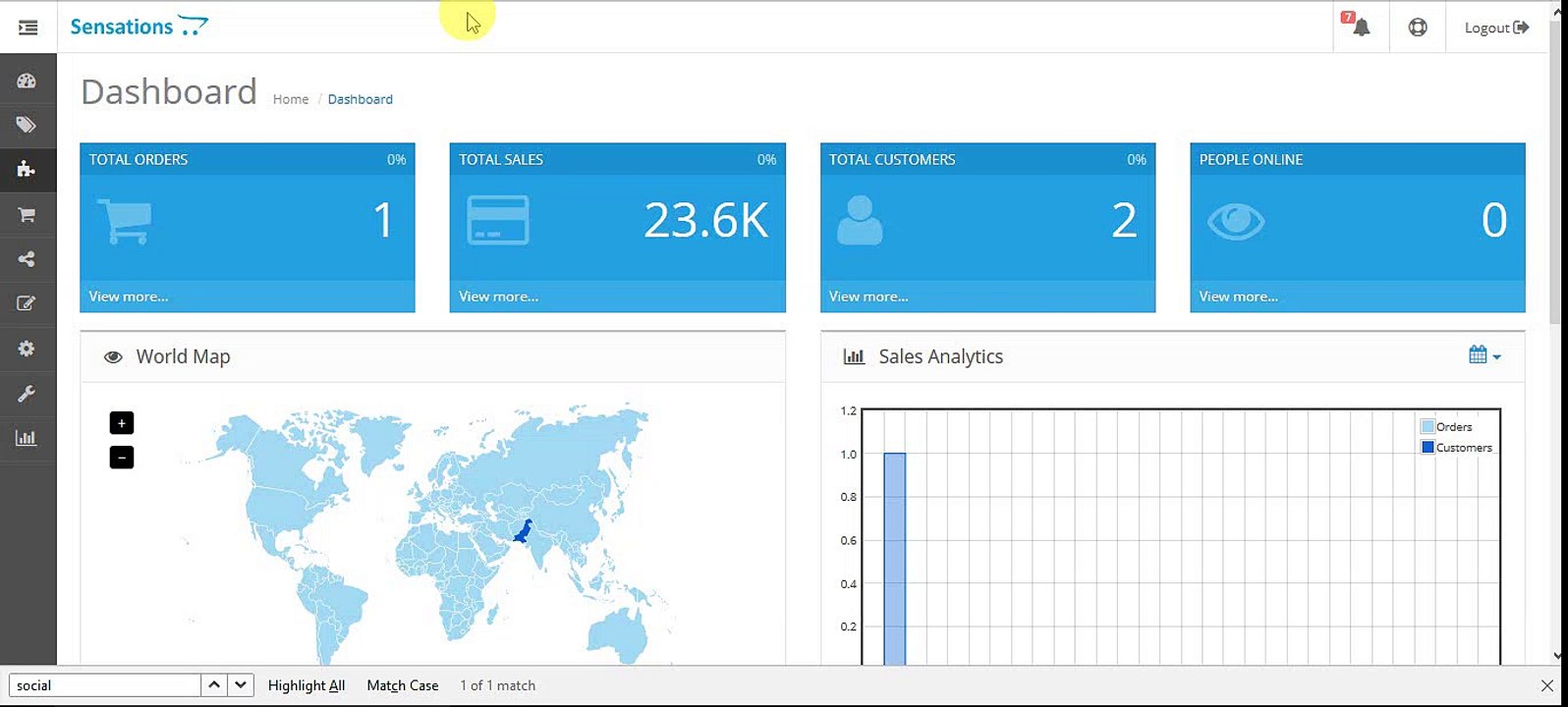Click the notifications bell icon
The height and width of the screenshot is (707, 1568).
click(1360, 27)
